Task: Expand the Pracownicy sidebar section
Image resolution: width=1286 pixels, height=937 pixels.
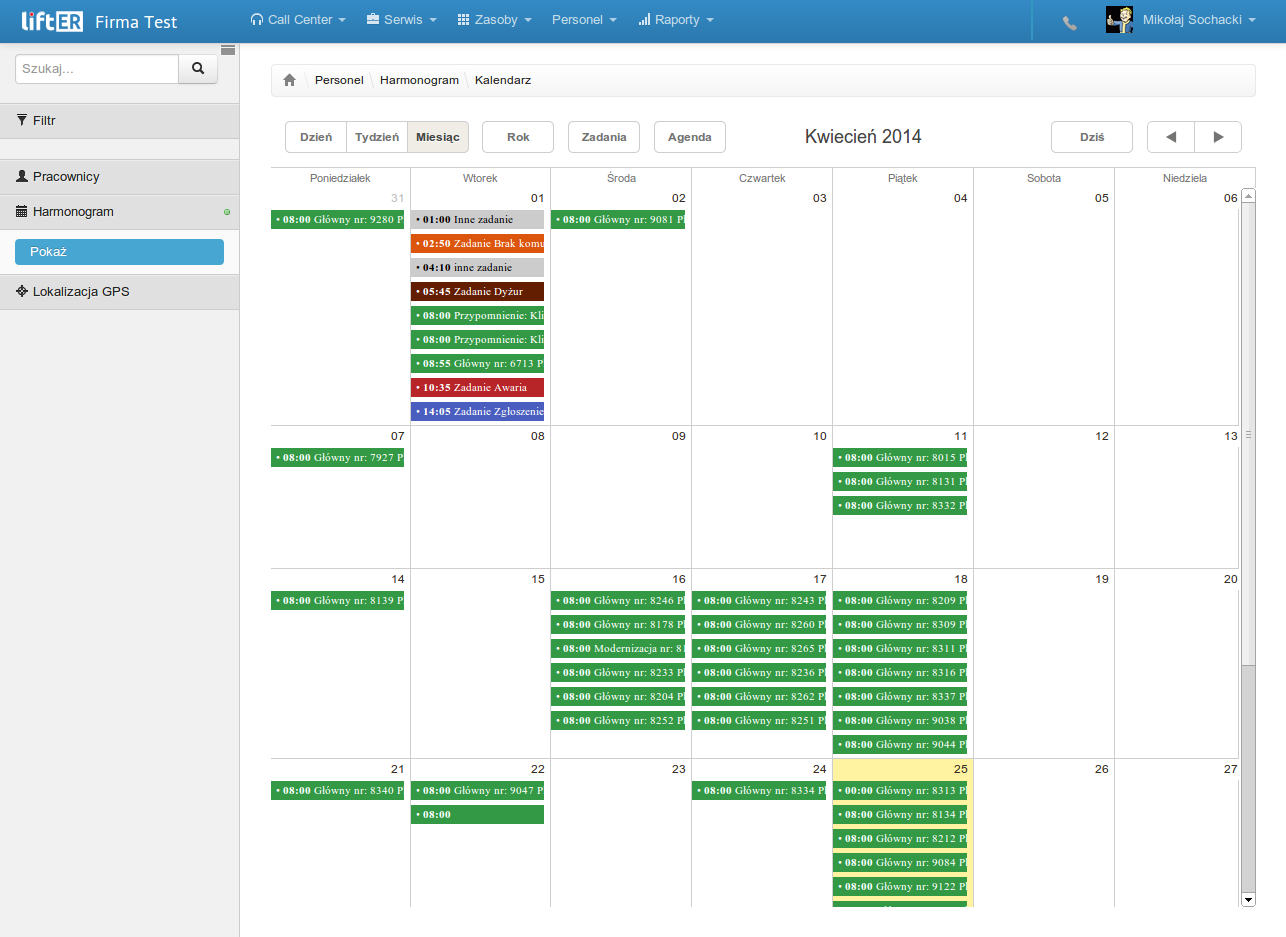Action: coord(119,177)
